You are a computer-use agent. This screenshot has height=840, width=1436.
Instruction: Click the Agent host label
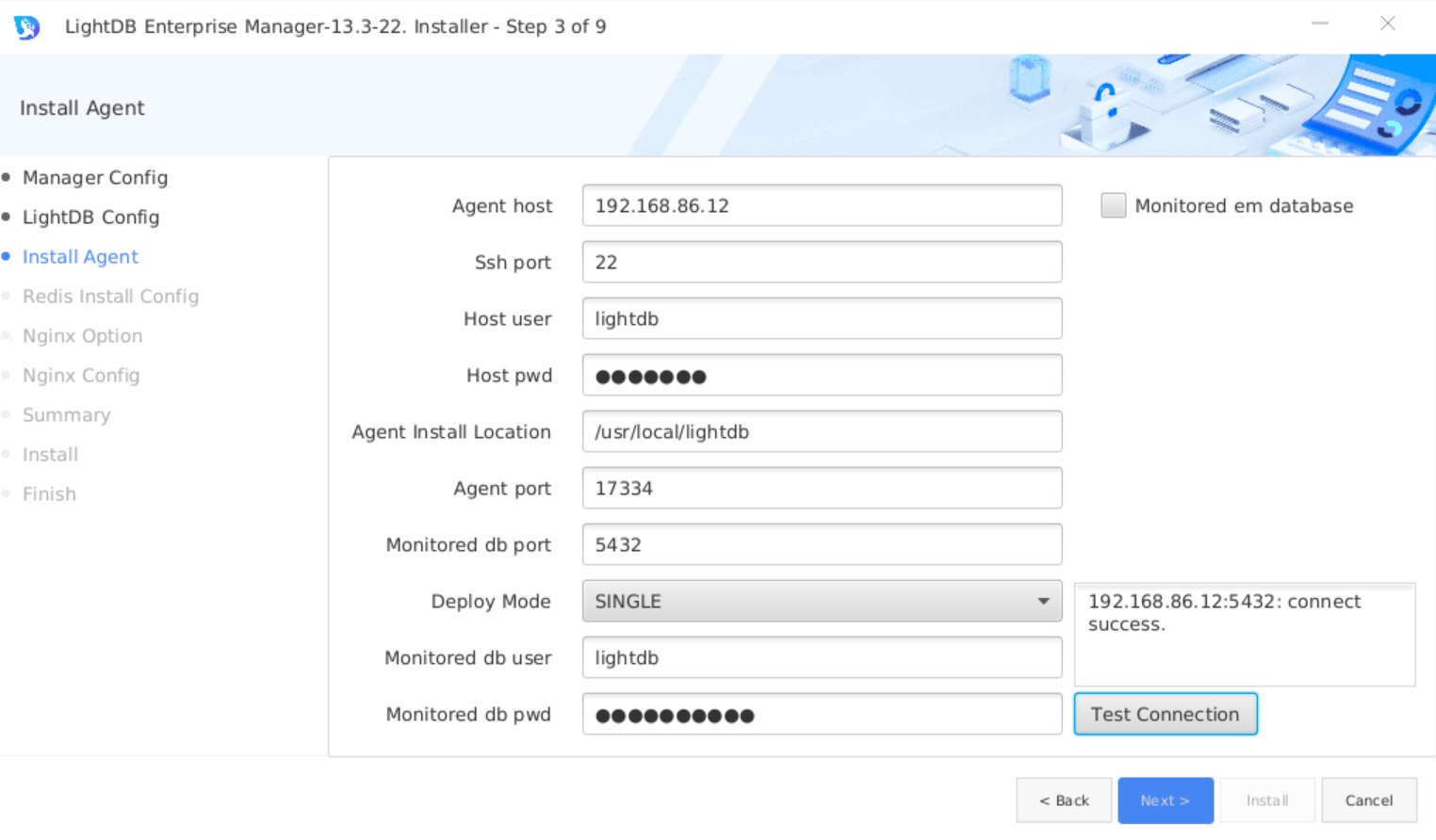[x=502, y=205]
